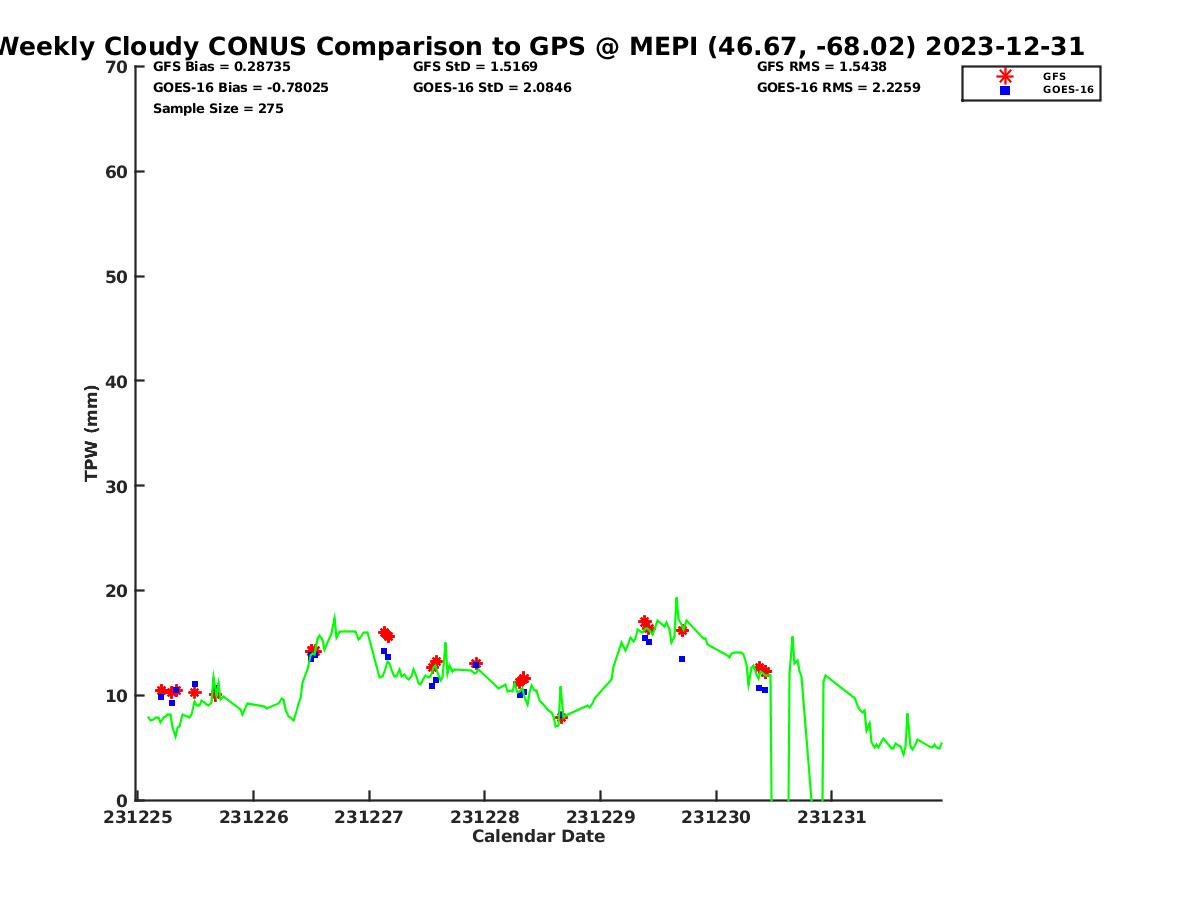Click the Calendar Date x-axis label

coord(538,837)
